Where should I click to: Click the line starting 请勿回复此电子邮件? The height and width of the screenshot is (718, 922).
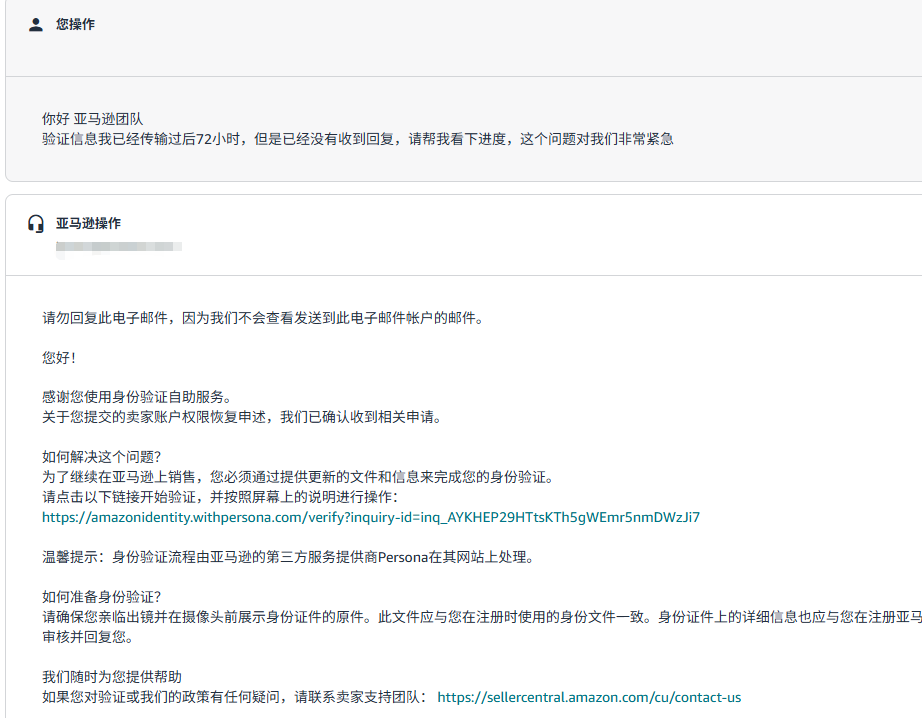(263, 318)
